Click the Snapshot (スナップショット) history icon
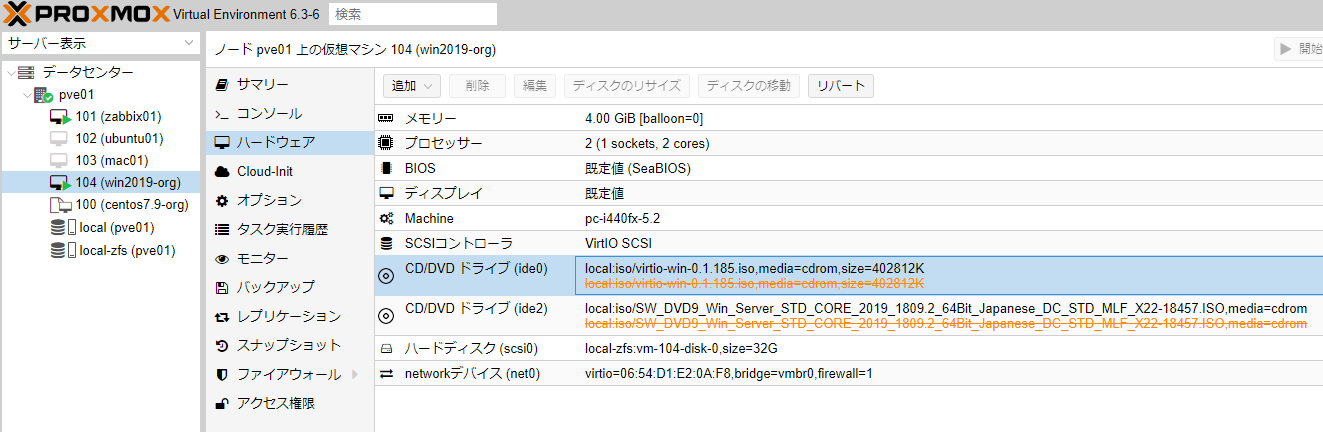The image size is (1323, 432). 223,346
